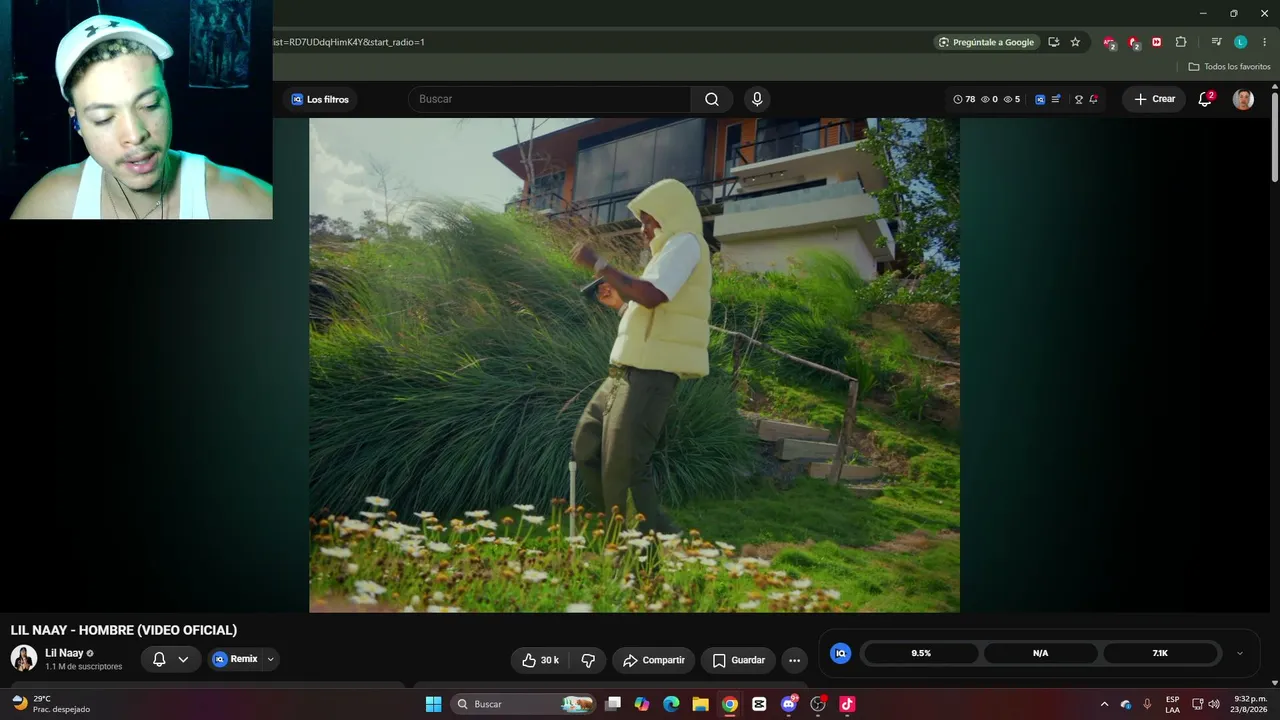The width and height of the screenshot is (1280, 720).
Task: Click the vidIQ blue square icon in header
Action: (x=1040, y=99)
